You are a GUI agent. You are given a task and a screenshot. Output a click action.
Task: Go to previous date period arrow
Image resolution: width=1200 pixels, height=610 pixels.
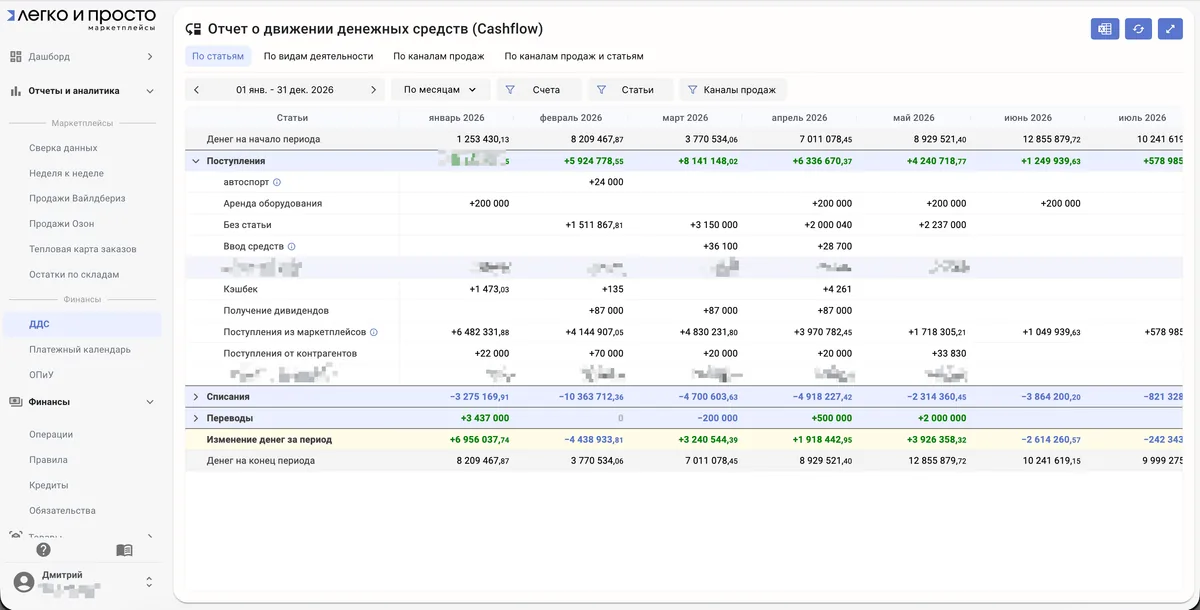[x=196, y=90]
